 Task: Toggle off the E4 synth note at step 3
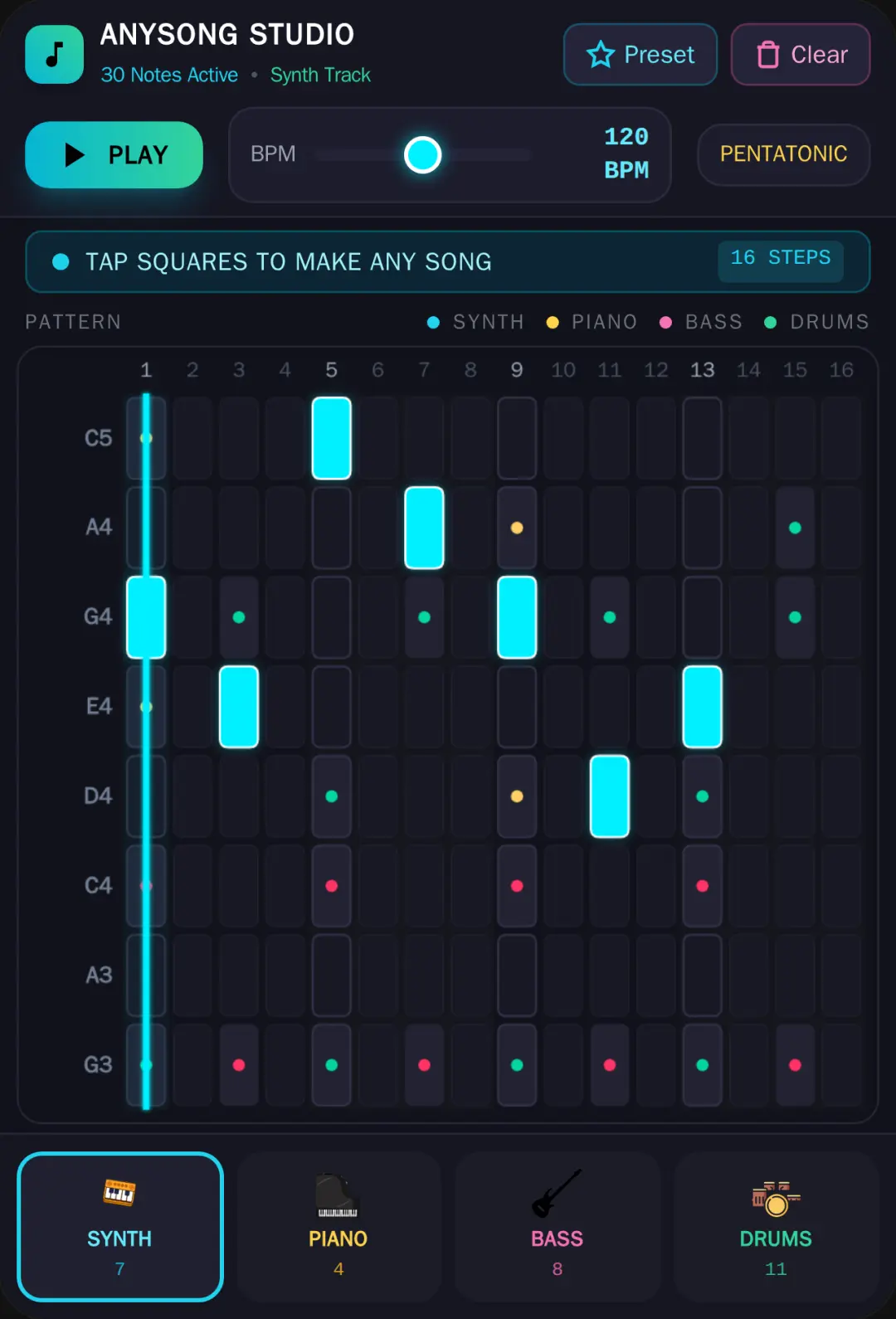pyautogui.click(x=239, y=707)
